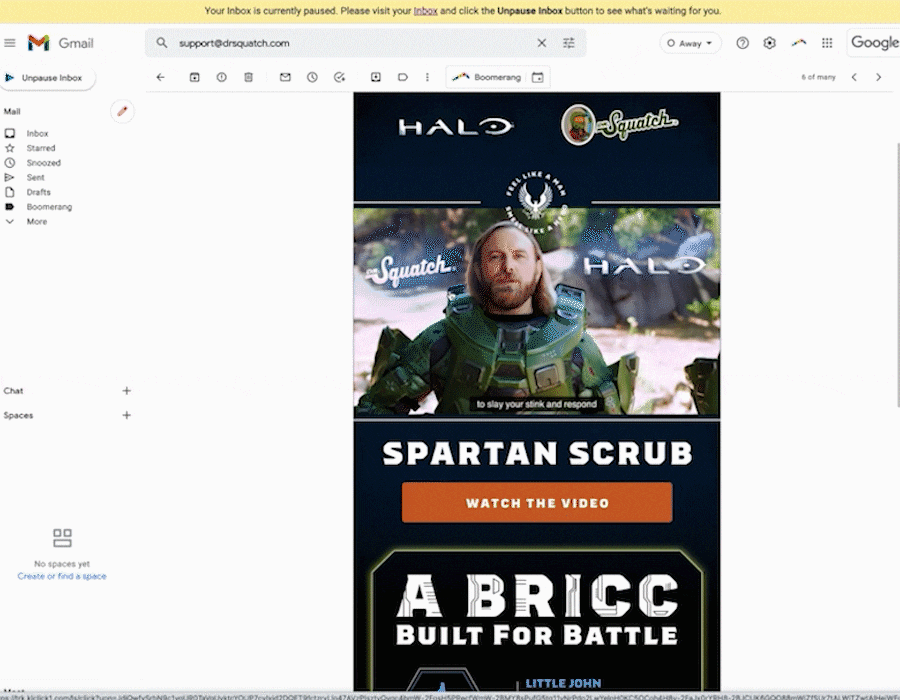The image size is (900, 700).
Task: Open the Snoozed folder
Action: pyautogui.click(x=43, y=163)
